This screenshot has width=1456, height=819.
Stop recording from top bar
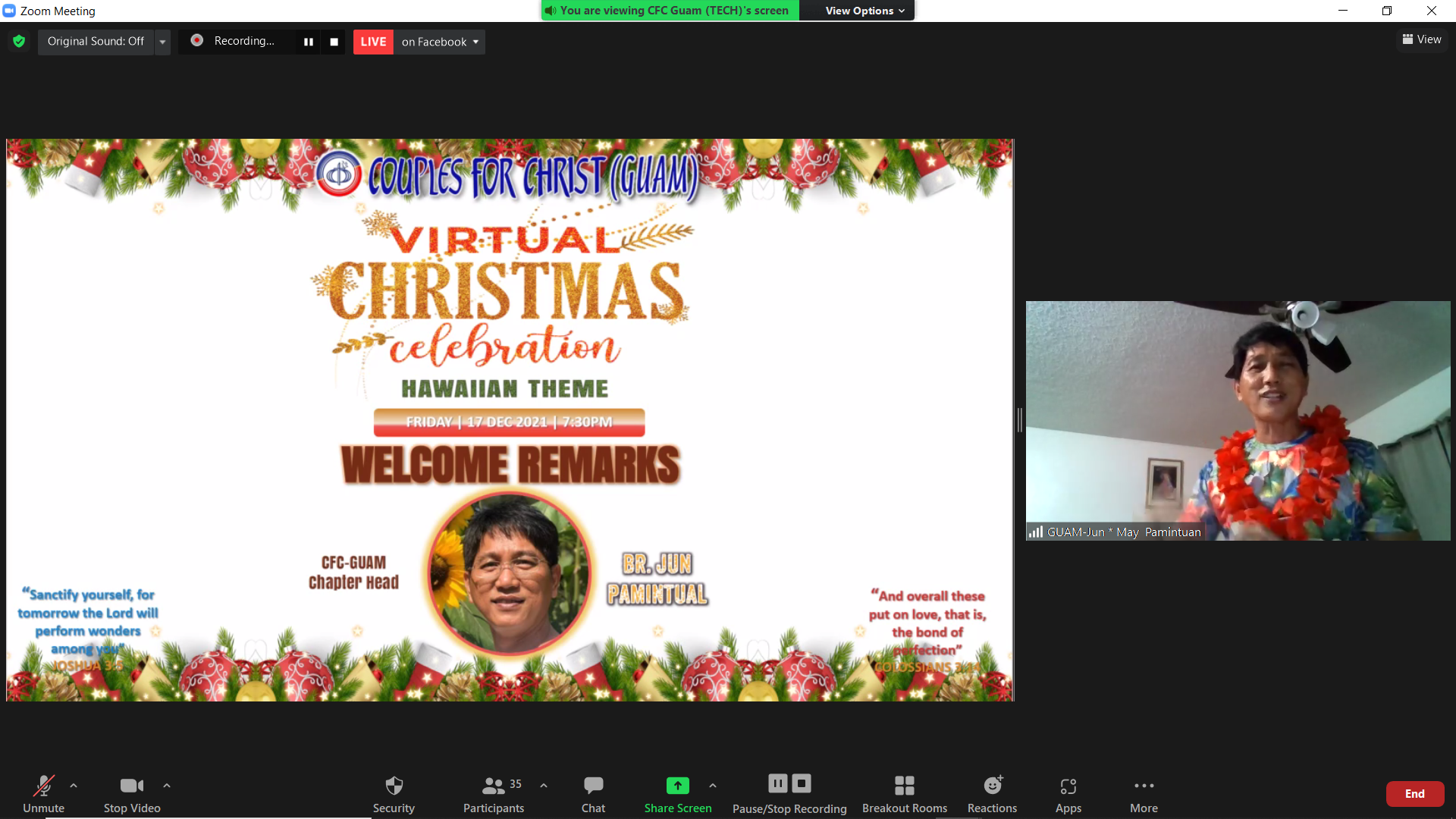[334, 42]
